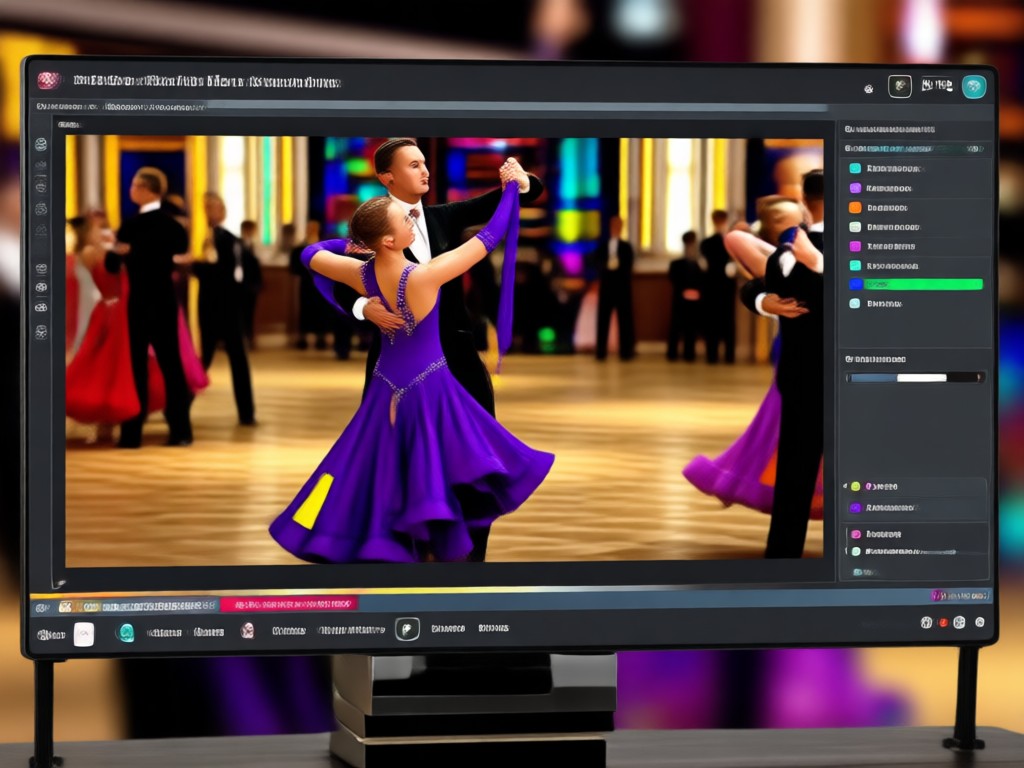Click the pink-red clip on the timeline strip
Image resolution: width=1024 pixels, height=768 pixels.
(289, 604)
